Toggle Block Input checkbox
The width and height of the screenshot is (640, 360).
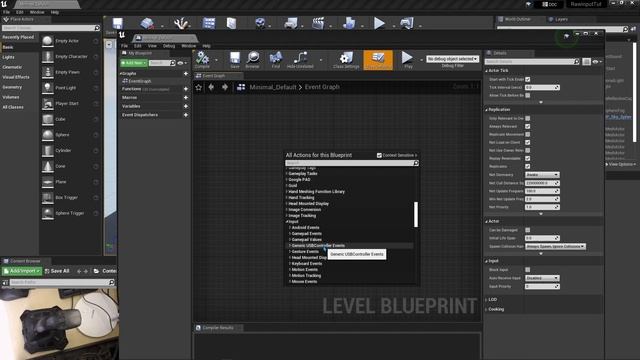pyautogui.click(x=528, y=270)
